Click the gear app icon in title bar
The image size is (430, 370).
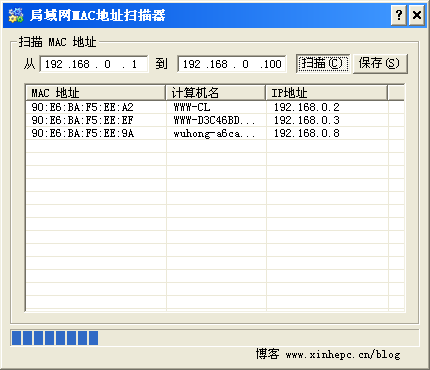(16, 15)
